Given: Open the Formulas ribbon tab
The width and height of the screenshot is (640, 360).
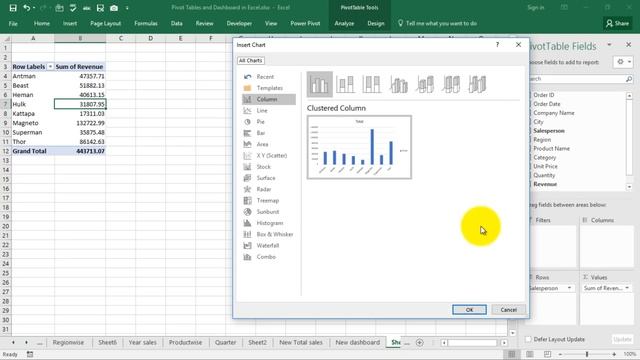Looking at the screenshot, I should (146, 24).
